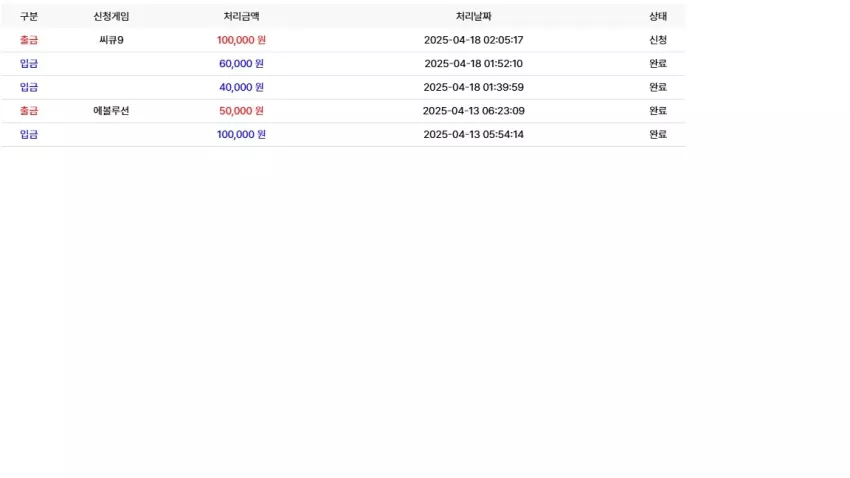Click the 구분 column header
This screenshot has width=850, height=478.
point(29,16)
